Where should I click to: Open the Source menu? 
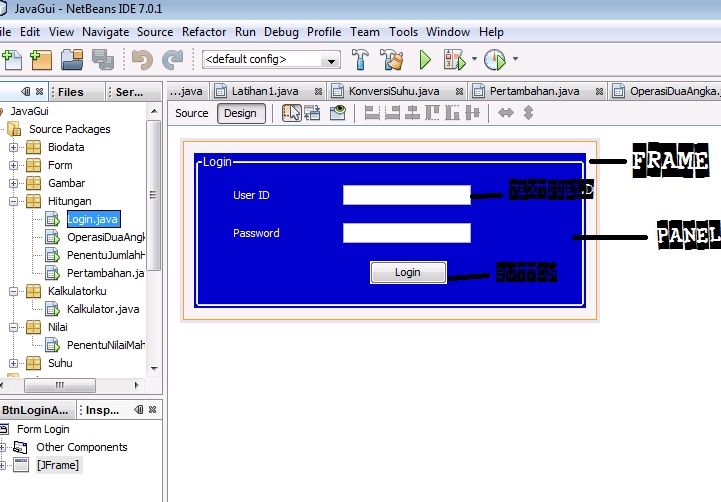155,32
